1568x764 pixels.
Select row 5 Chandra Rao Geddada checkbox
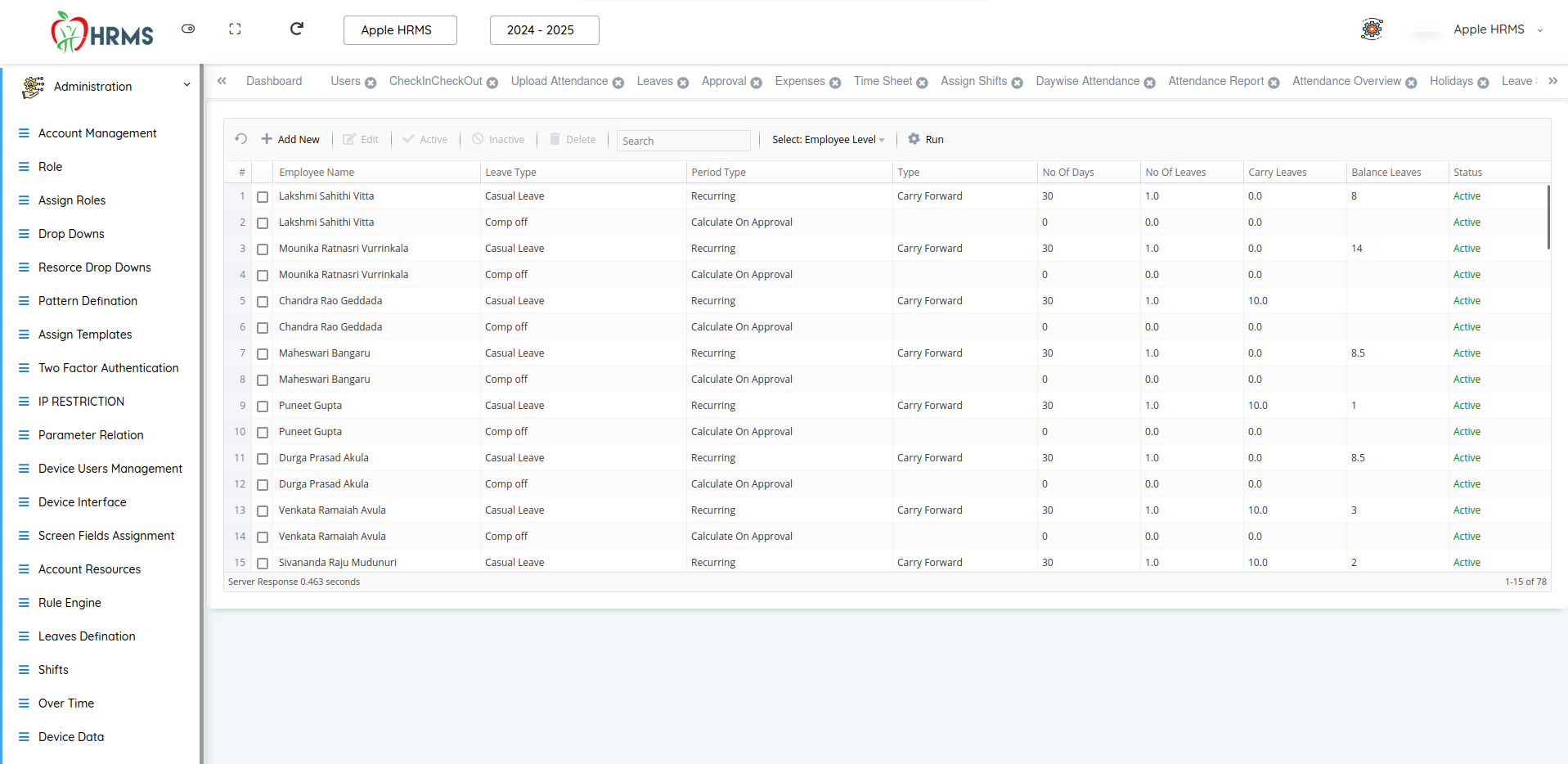[x=263, y=302]
